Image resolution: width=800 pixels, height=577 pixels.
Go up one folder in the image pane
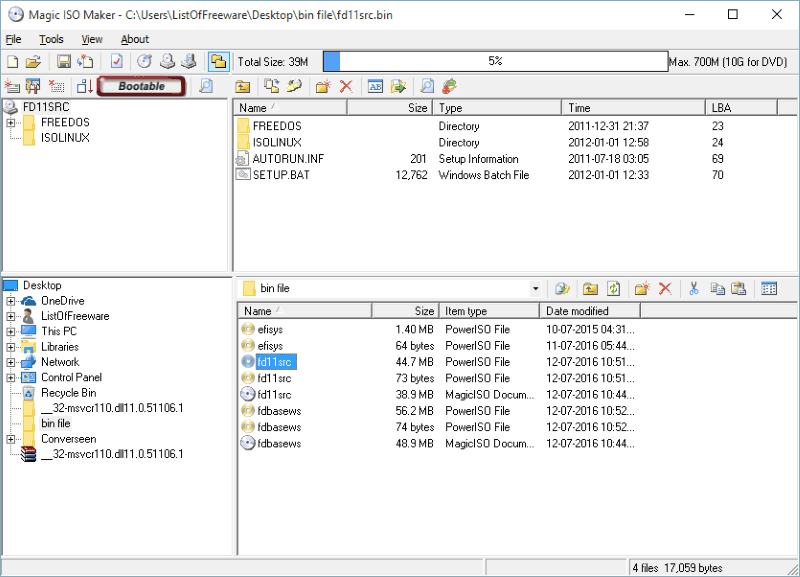243,87
